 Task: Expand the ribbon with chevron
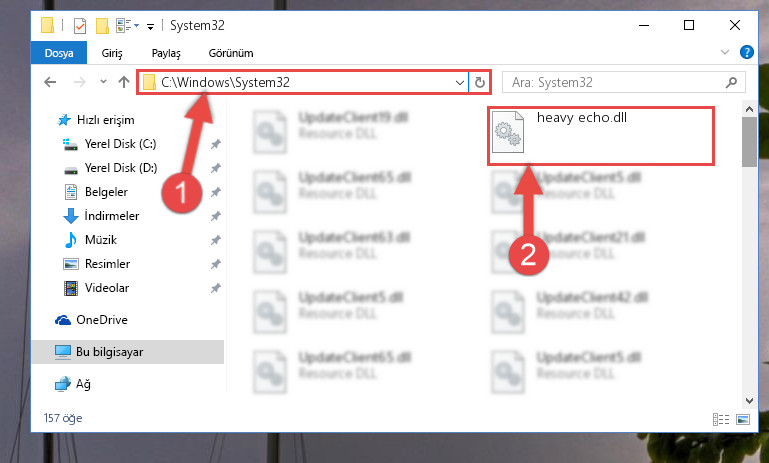(725, 52)
